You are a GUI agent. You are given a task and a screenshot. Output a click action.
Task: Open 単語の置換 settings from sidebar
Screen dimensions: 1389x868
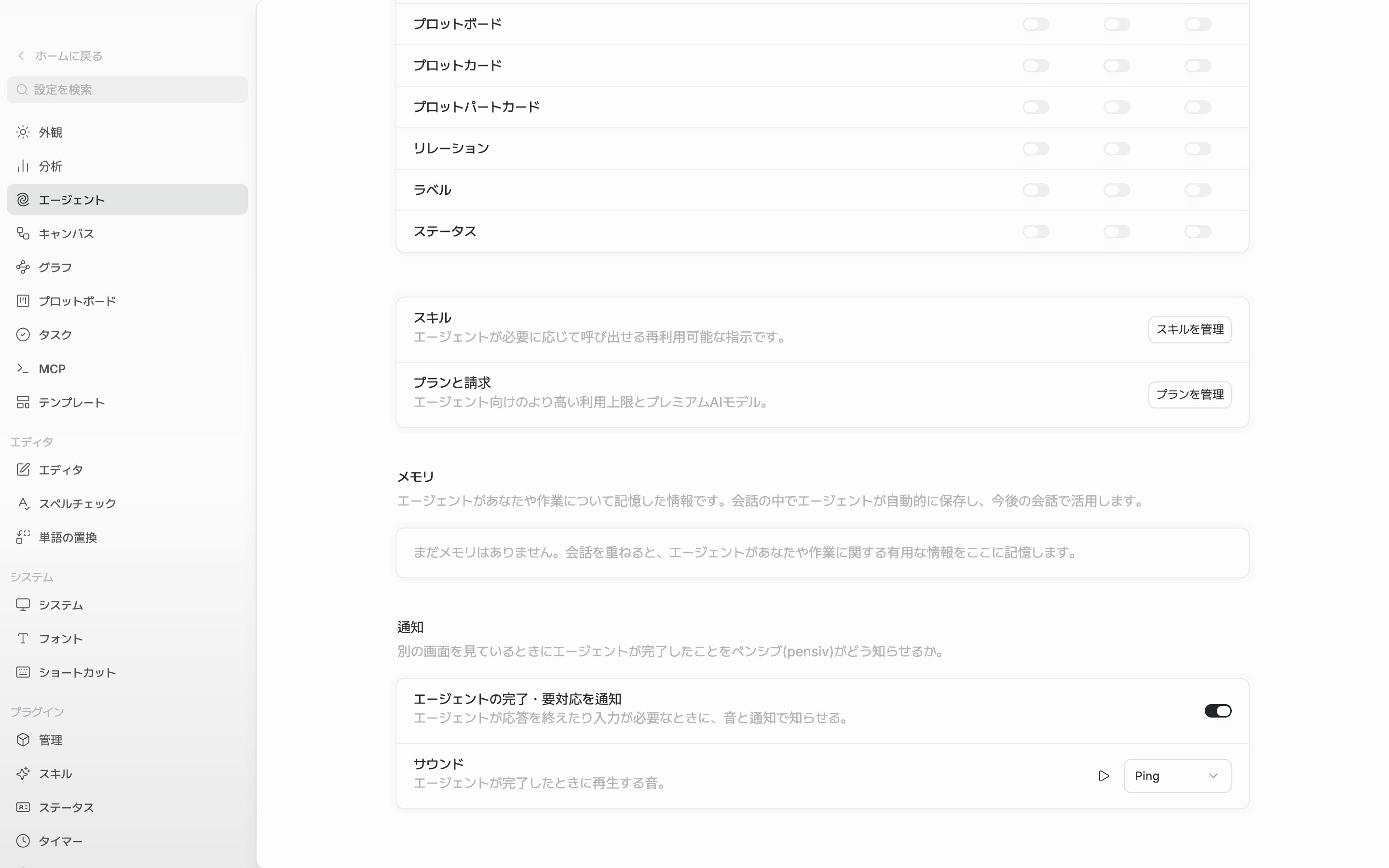(x=127, y=537)
